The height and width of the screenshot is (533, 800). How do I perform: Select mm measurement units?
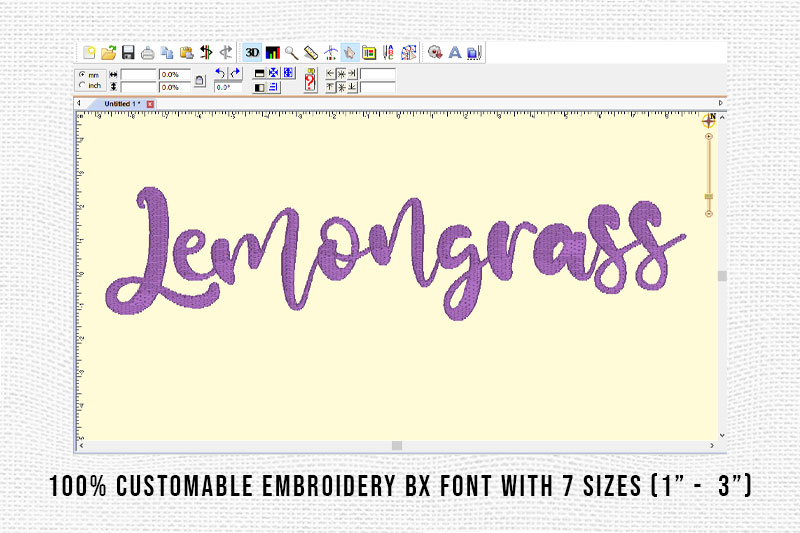(90, 74)
